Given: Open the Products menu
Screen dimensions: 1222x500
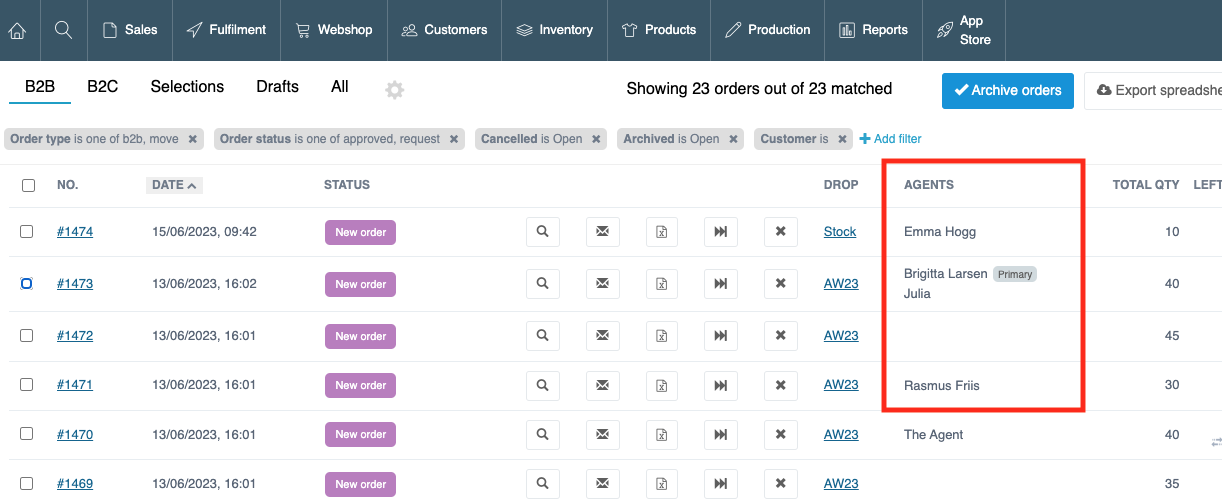Looking at the screenshot, I should point(658,30).
